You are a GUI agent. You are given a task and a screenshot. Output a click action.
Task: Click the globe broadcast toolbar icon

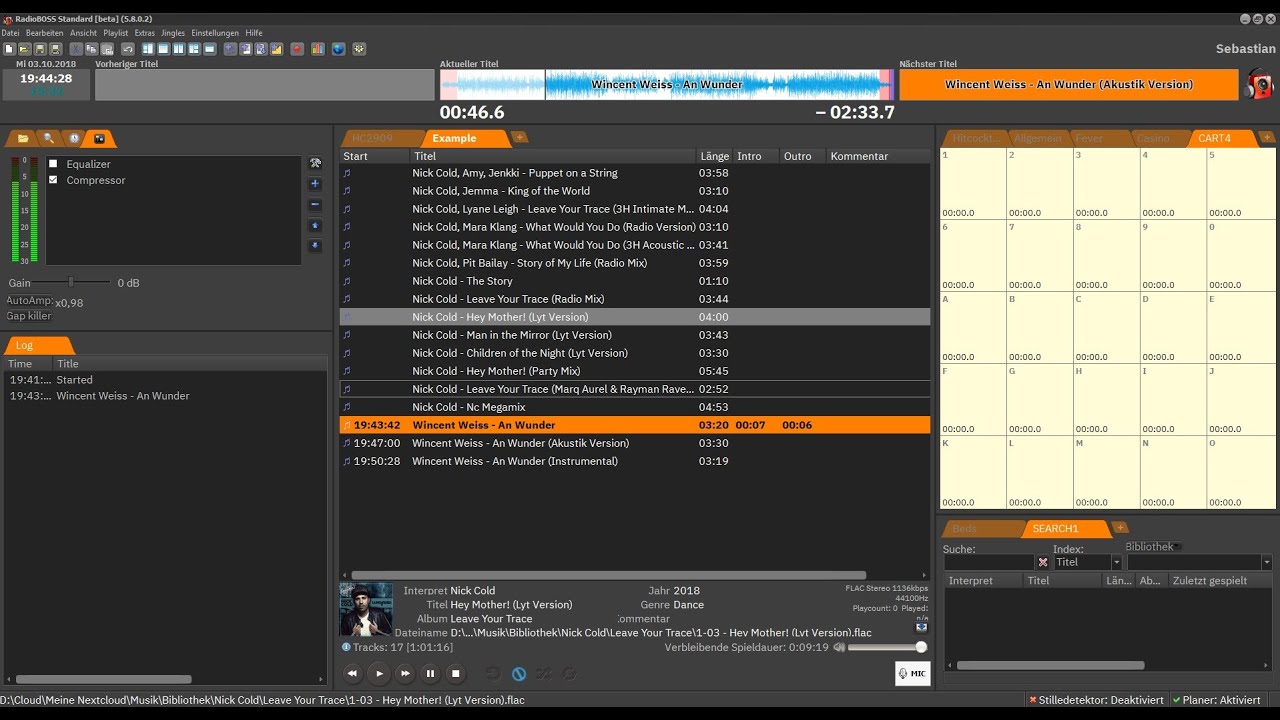[x=338, y=49]
